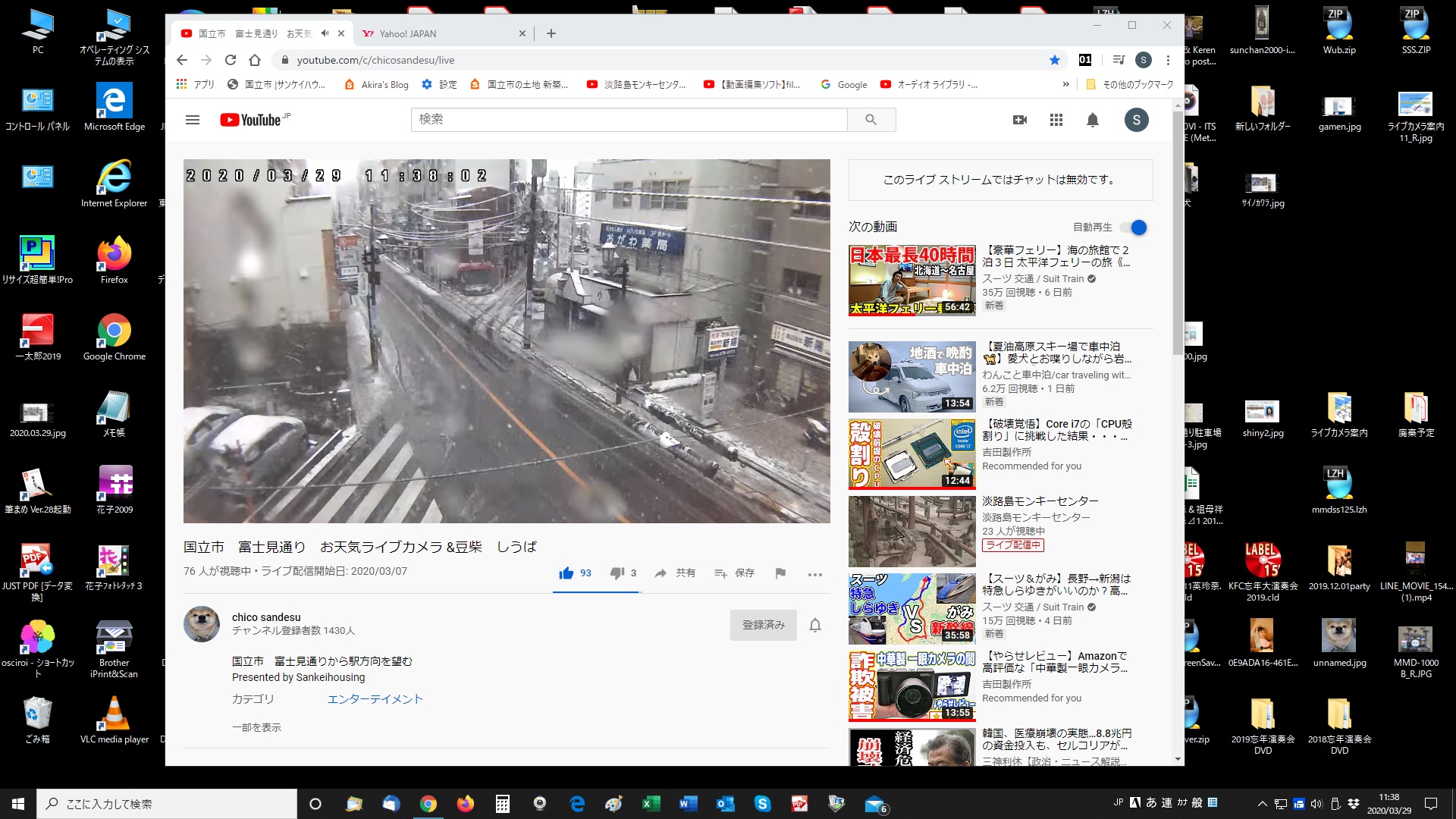This screenshot has height=819, width=1456.
Task: Open the three-dot more actions menu under the video
Action: pyautogui.click(x=815, y=574)
